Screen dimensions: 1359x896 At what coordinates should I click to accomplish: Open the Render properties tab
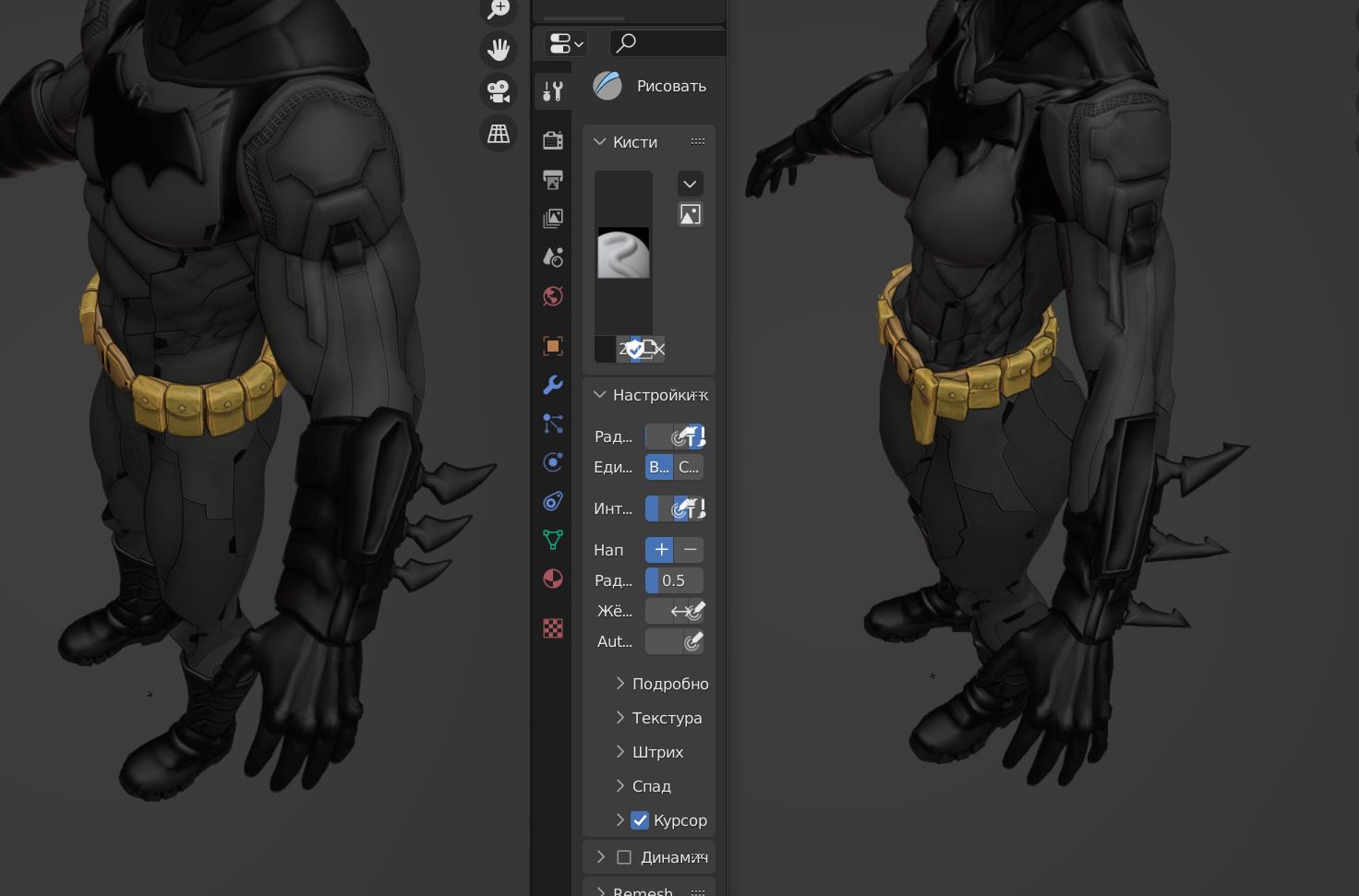[553, 140]
